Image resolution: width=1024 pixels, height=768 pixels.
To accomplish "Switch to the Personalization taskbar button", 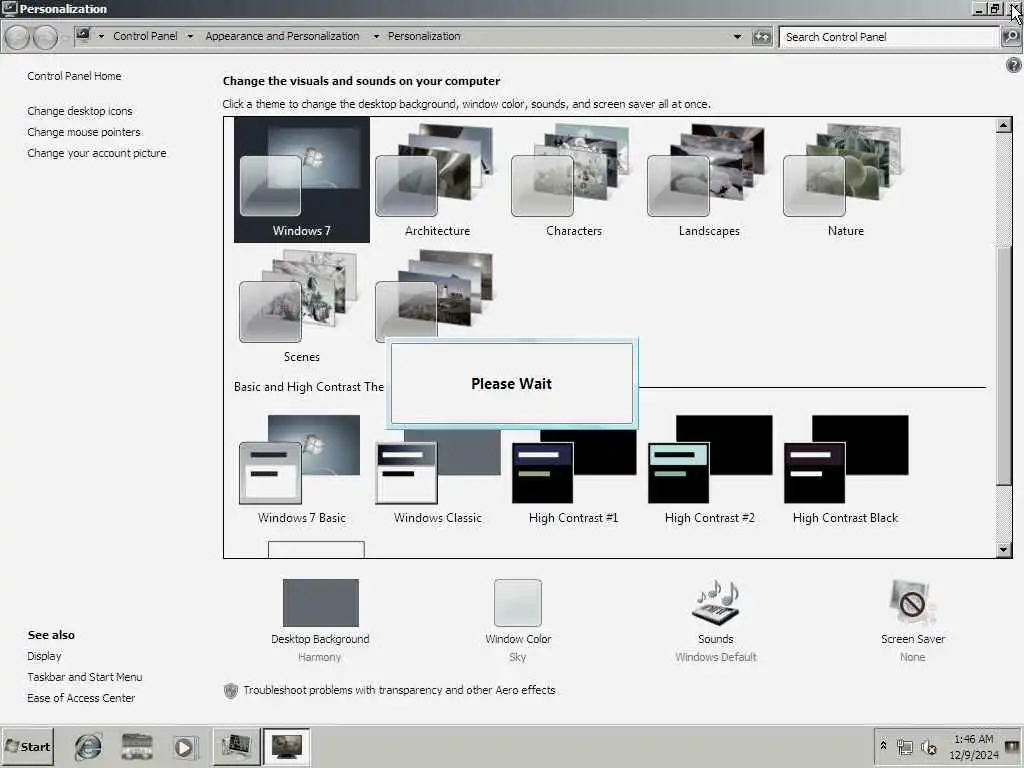I will tap(286, 746).
